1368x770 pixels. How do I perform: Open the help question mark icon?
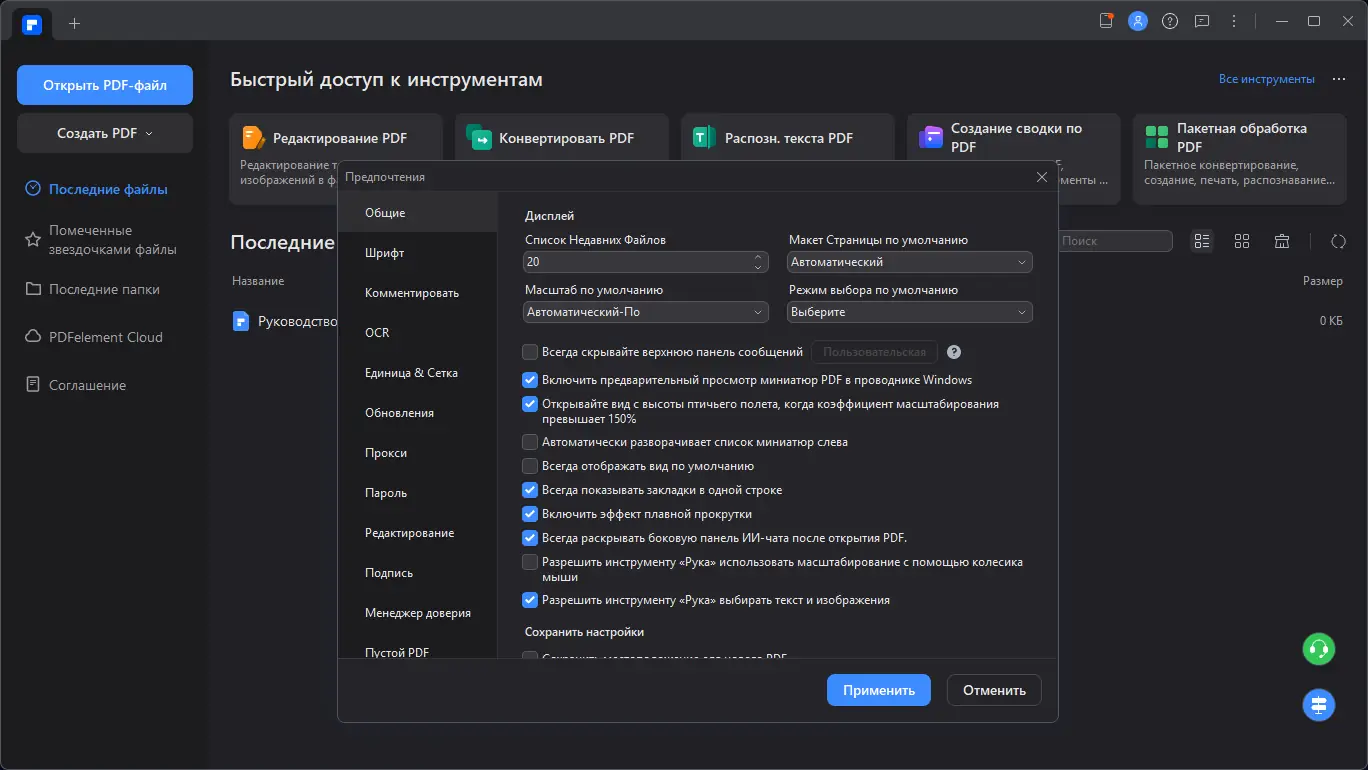[x=1170, y=21]
